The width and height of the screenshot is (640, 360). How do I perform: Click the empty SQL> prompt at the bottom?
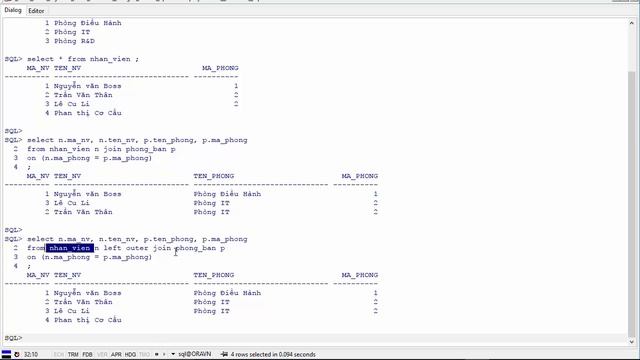tap(13, 338)
